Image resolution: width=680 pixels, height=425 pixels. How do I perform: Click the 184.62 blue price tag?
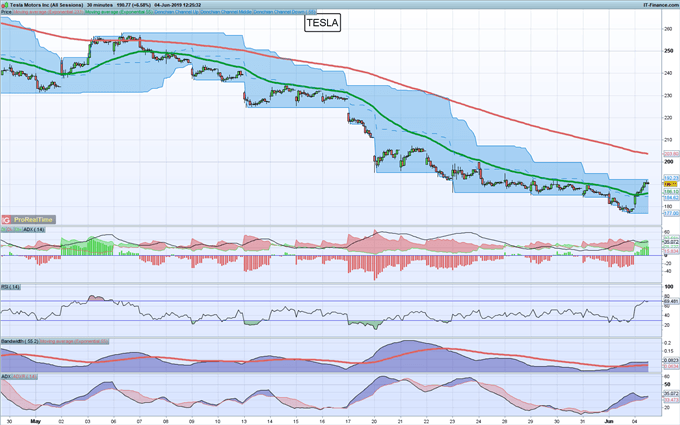pyautogui.click(x=671, y=197)
